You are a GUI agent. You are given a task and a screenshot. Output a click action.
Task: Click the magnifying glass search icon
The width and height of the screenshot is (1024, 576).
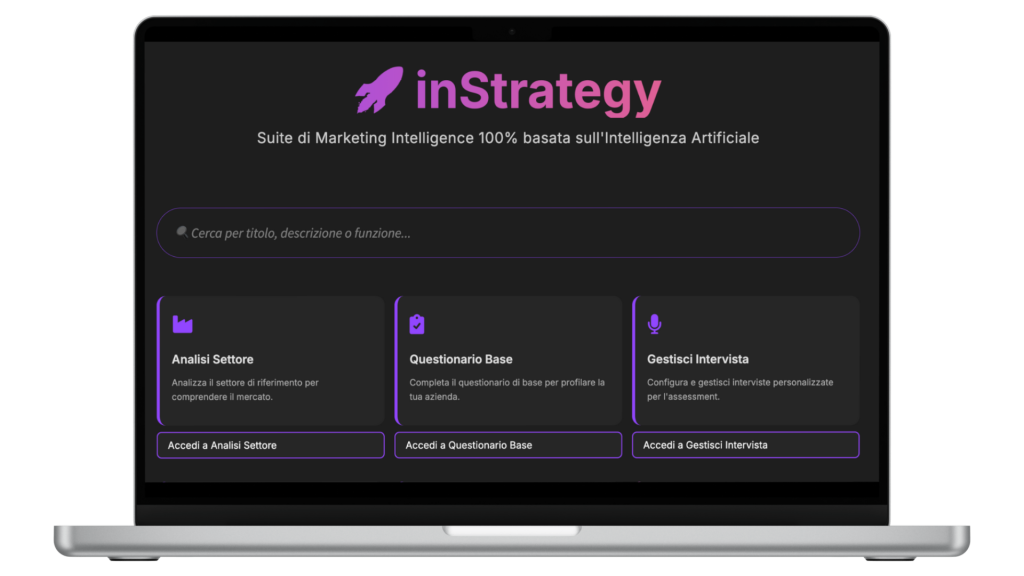(x=181, y=232)
